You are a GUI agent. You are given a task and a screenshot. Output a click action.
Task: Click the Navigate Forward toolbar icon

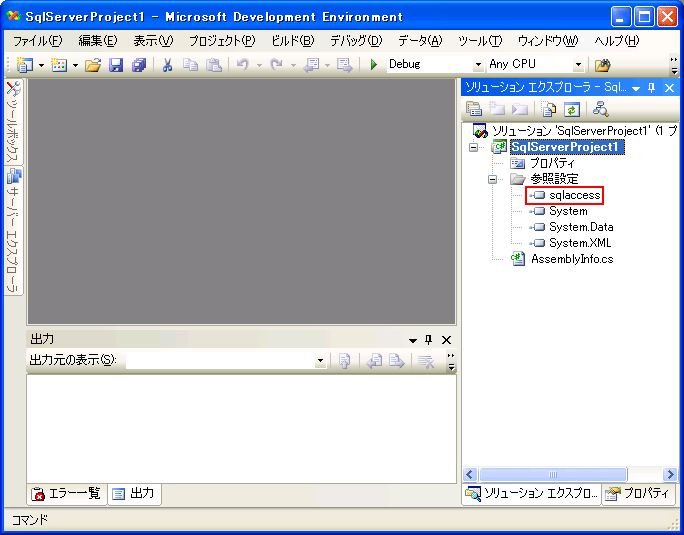(344, 65)
